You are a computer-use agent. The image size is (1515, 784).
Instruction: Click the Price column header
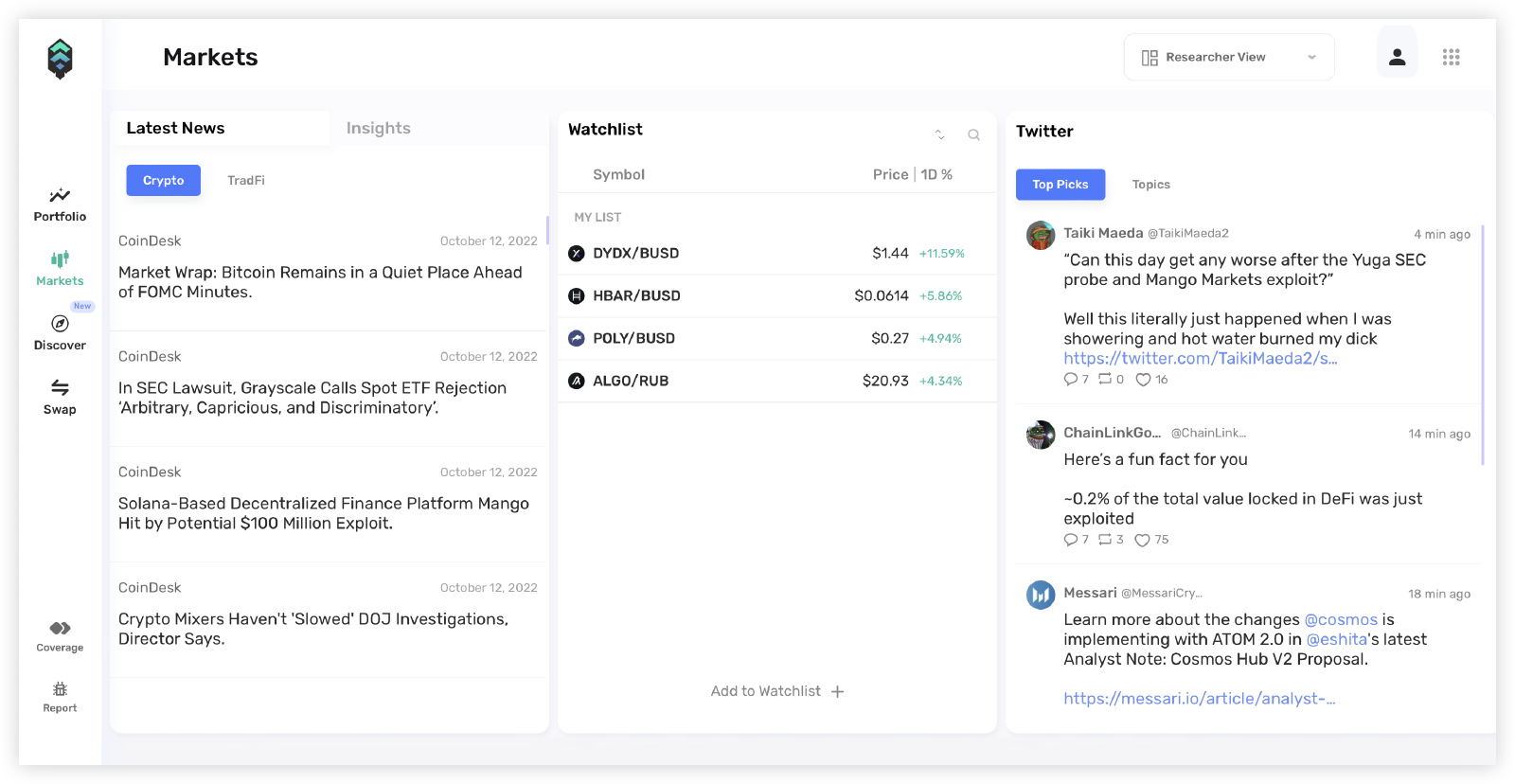(x=890, y=174)
